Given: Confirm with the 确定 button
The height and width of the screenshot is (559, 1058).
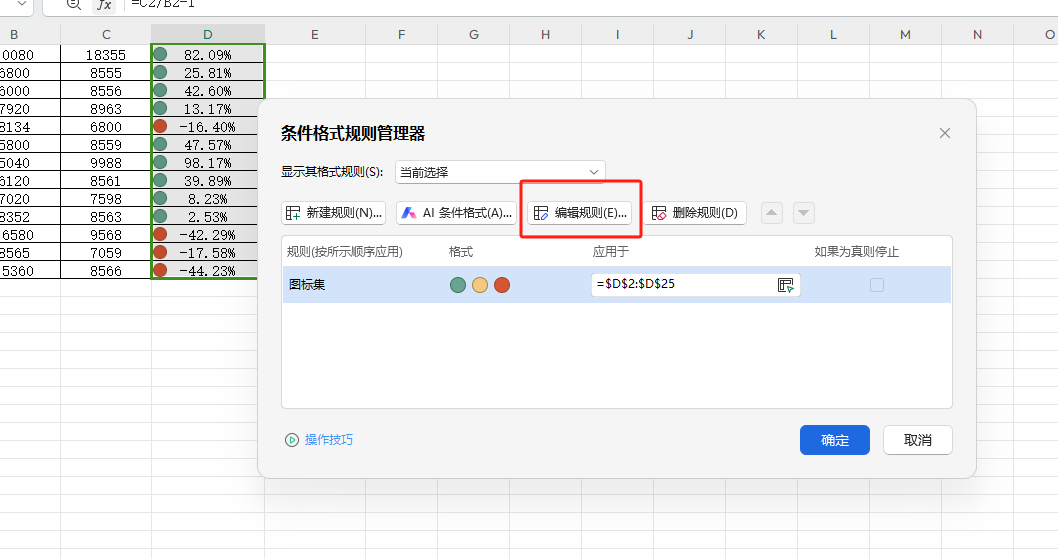Looking at the screenshot, I should (835, 440).
